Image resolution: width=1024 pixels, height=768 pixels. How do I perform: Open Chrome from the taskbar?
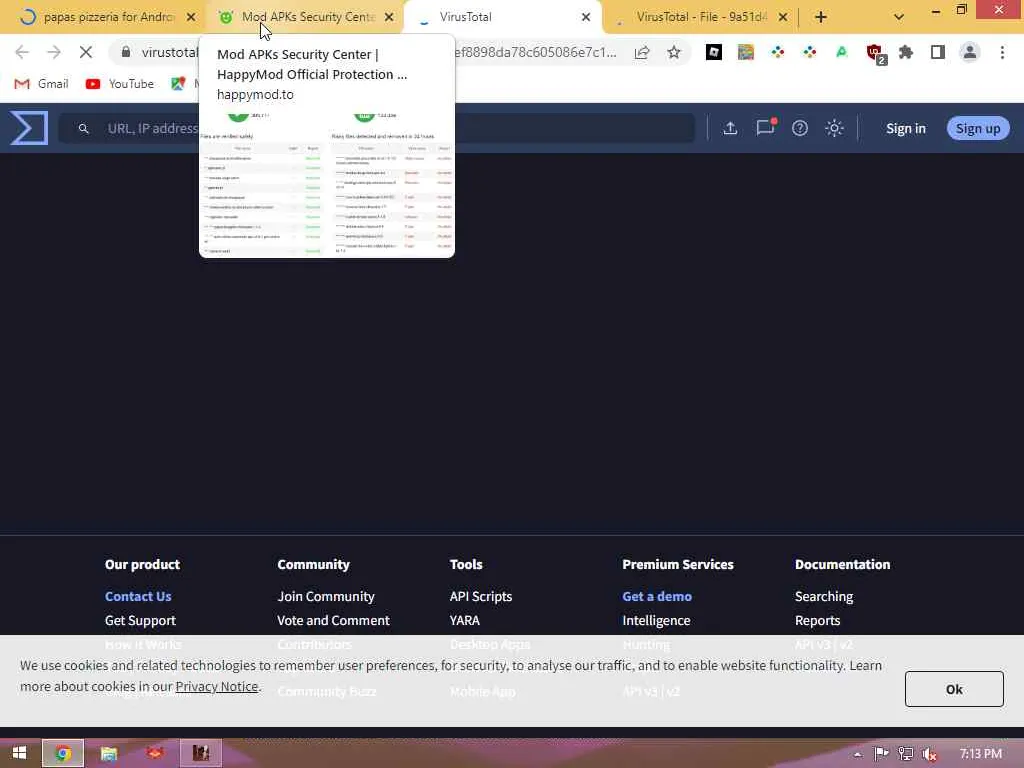(63, 753)
